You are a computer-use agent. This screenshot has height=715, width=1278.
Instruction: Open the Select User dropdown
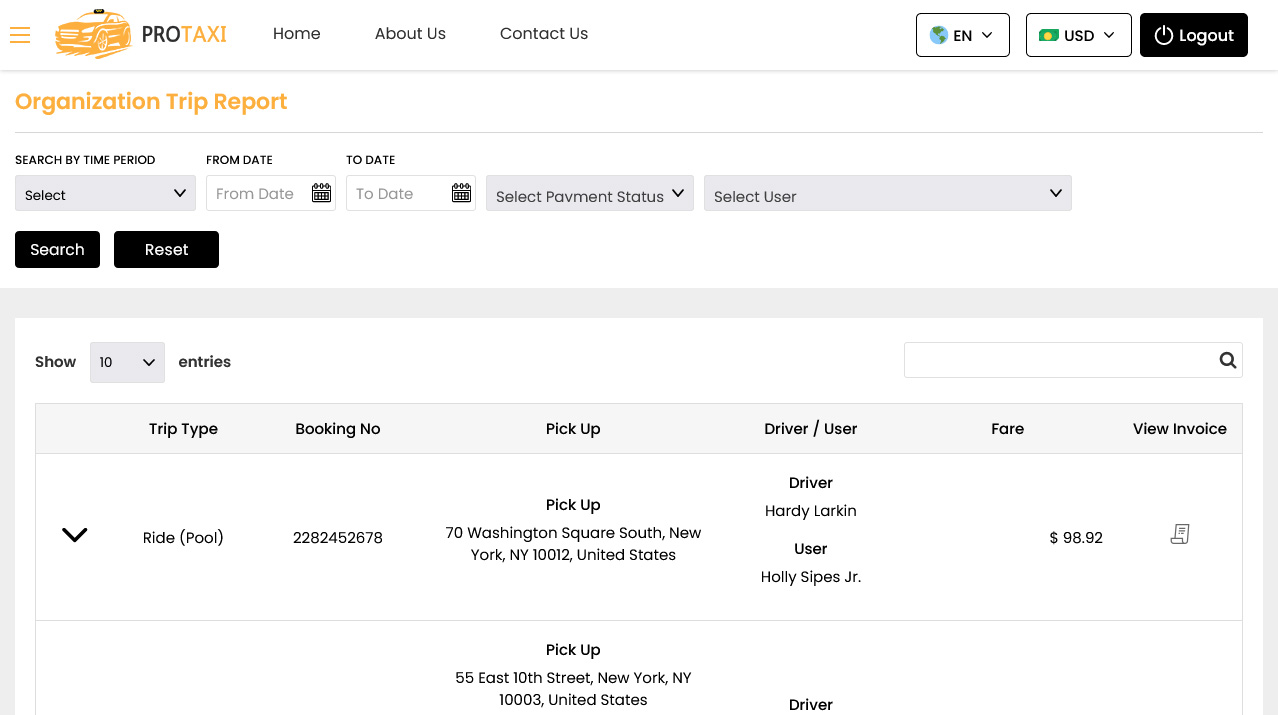(x=887, y=193)
